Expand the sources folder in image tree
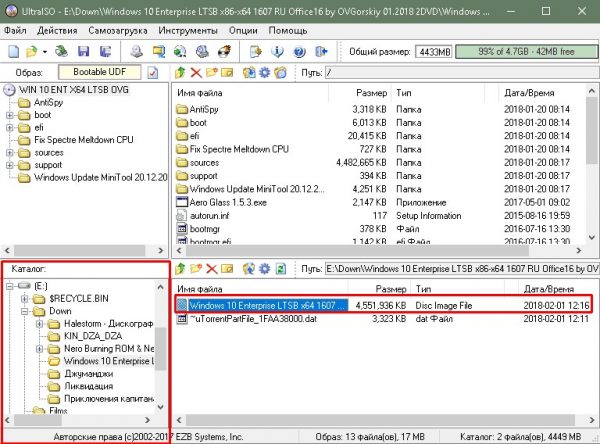Image resolution: width=600 pixels, height=444 pixels. (x=10, y=153)
